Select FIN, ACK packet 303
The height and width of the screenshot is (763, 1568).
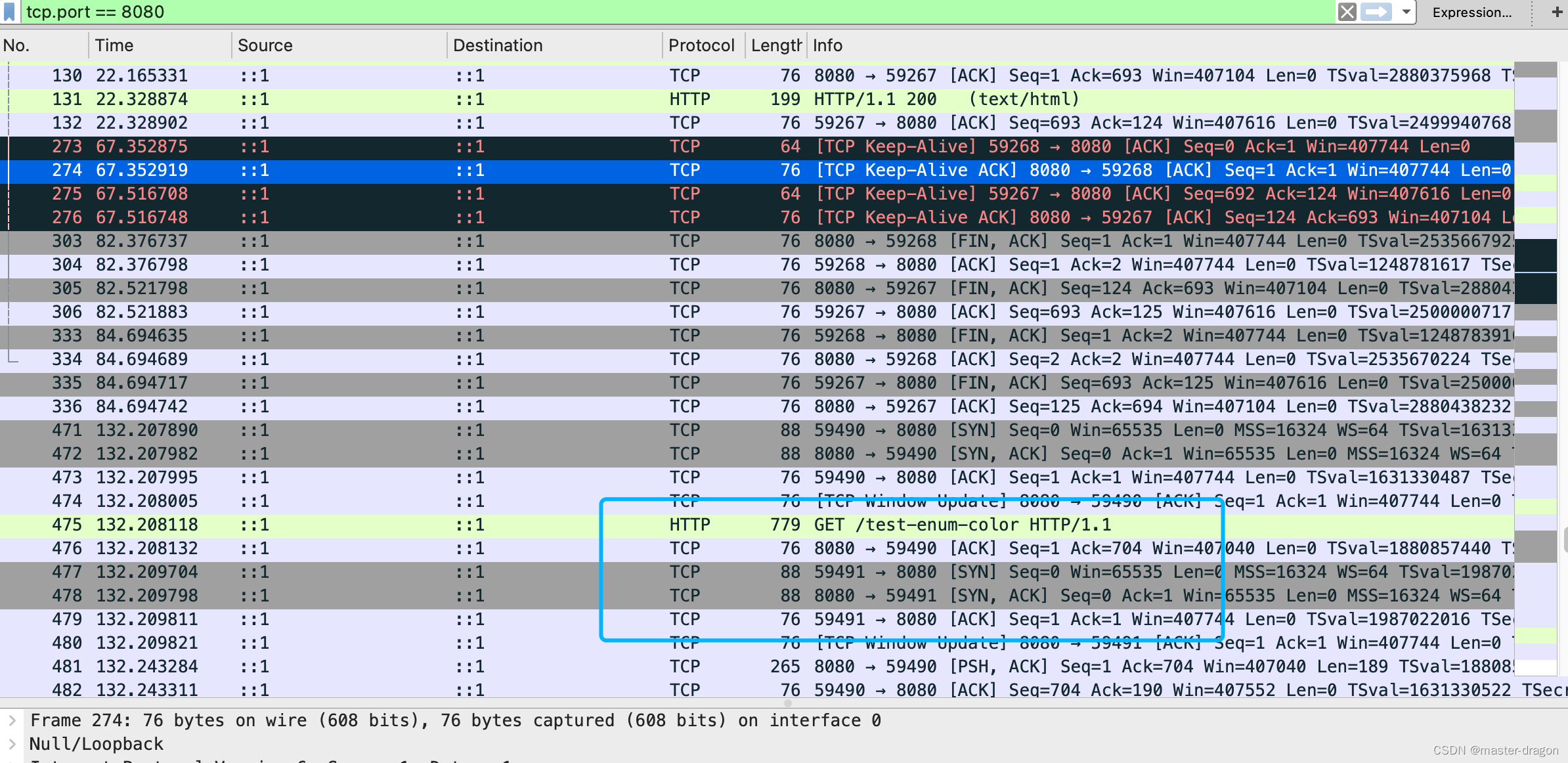click(x=756, y=241)
